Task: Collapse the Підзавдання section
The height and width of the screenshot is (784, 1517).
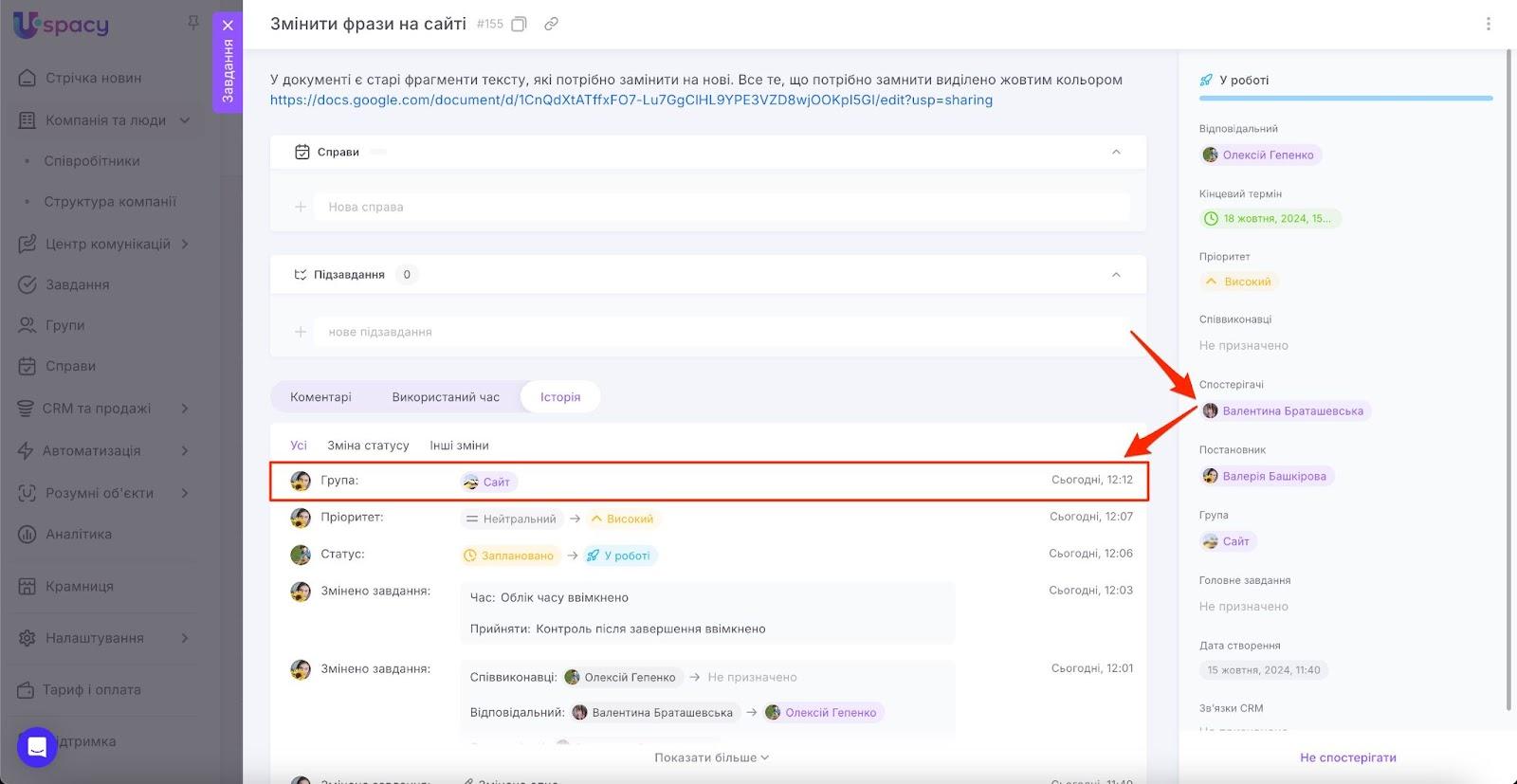Action: [1116, 275]
